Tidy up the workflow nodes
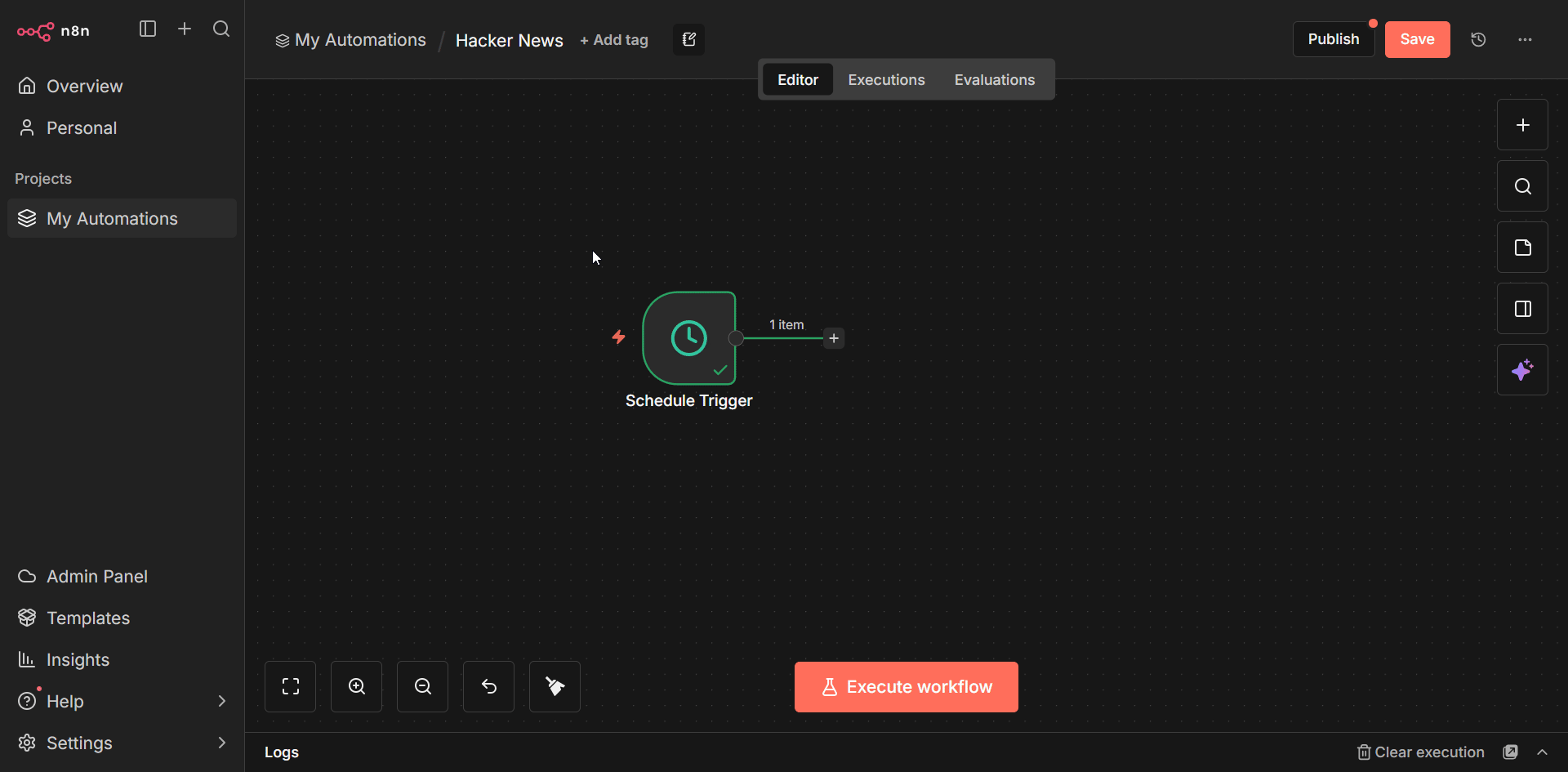The image size is (1568, 772). pyautogui.click(x=555, y=686)
